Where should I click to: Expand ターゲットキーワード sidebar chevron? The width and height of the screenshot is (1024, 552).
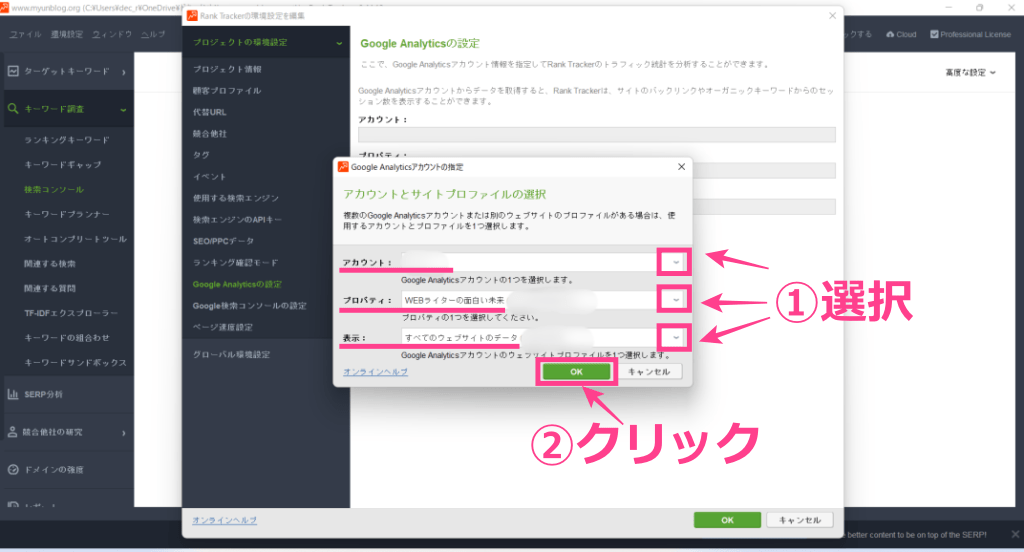(123, 72)
